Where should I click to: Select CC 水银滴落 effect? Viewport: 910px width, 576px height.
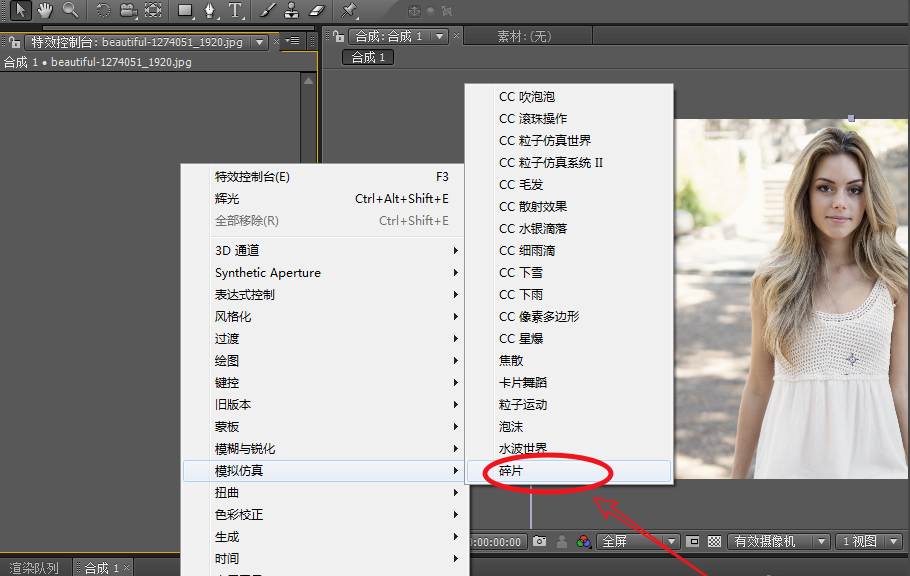coord(569,229)
